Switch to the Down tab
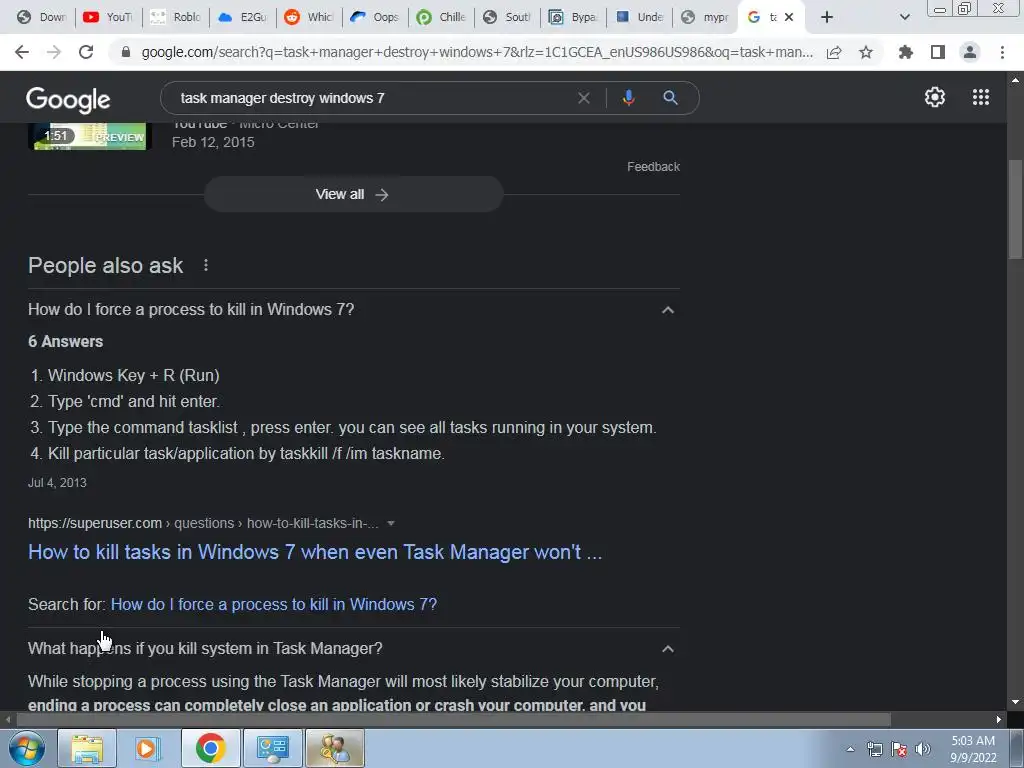1024x768 pixels. pos(42,17)
